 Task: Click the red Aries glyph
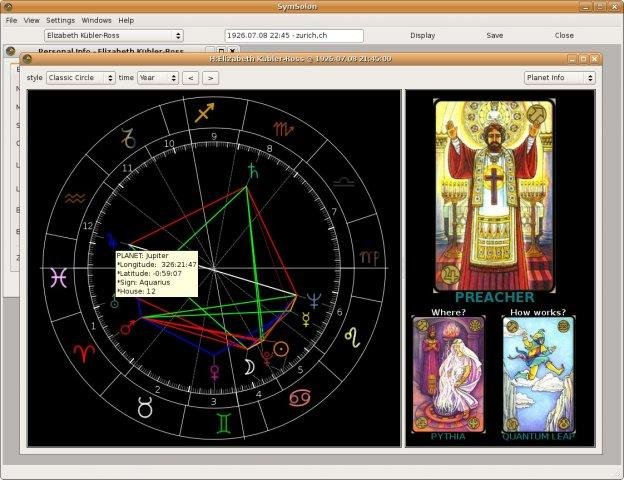[84, 353]
